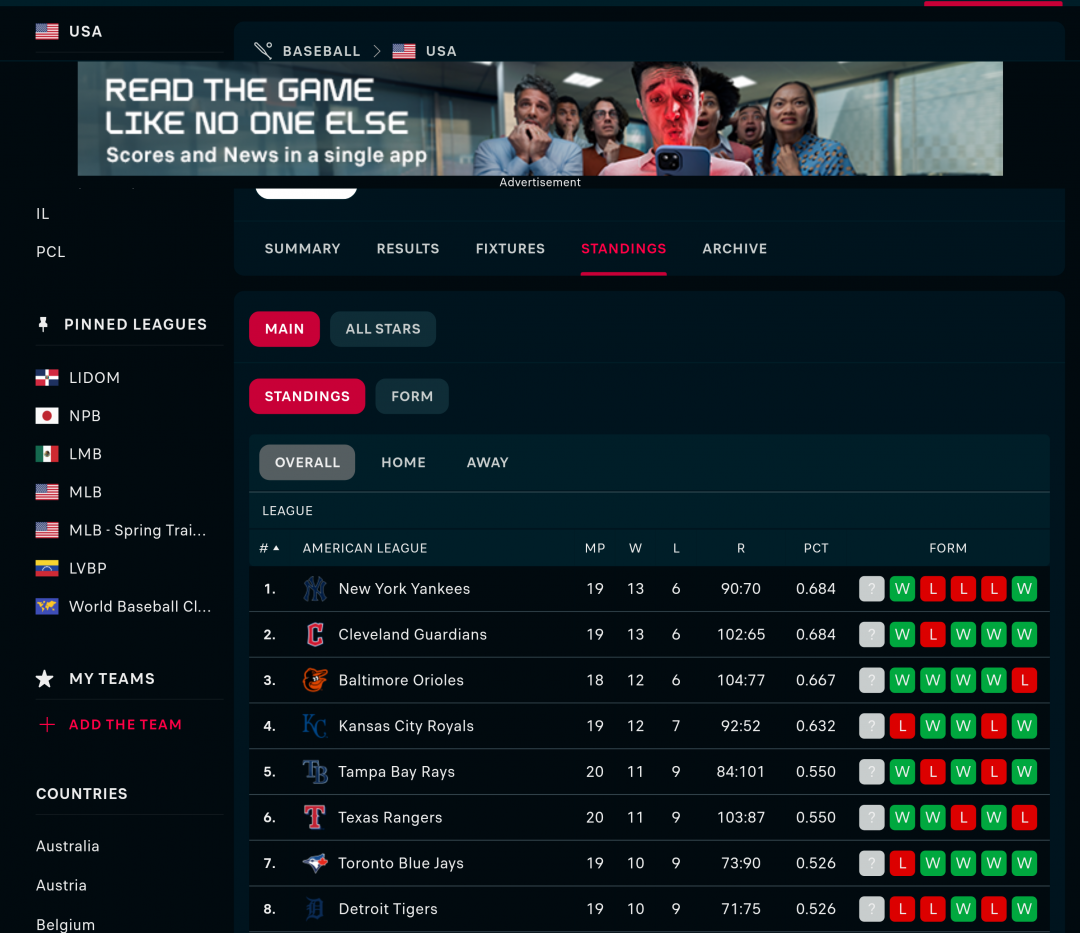Toggle to the Form view
Screen dimensions: 1080x933
412,396
